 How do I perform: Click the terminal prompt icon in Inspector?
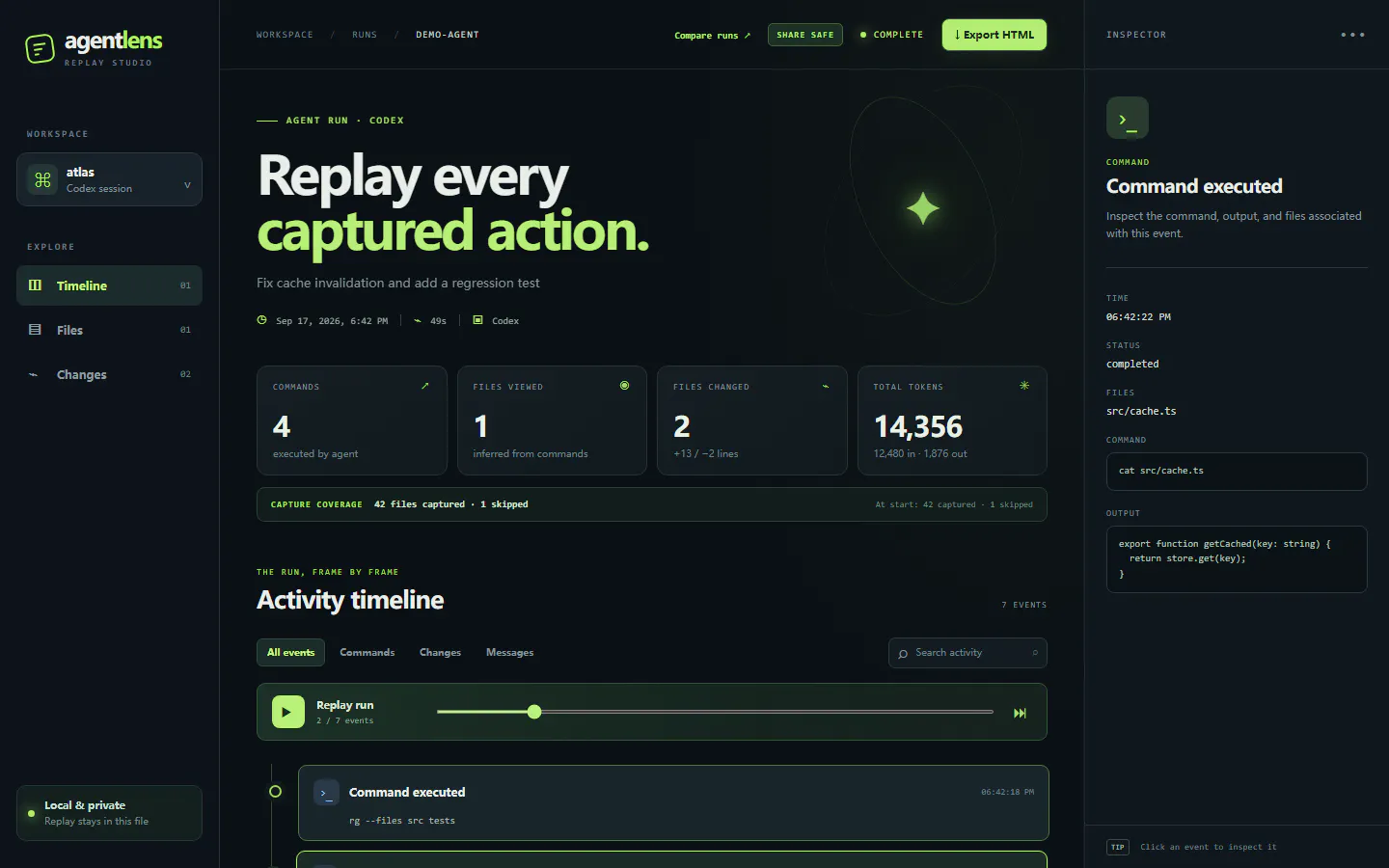1128,119
